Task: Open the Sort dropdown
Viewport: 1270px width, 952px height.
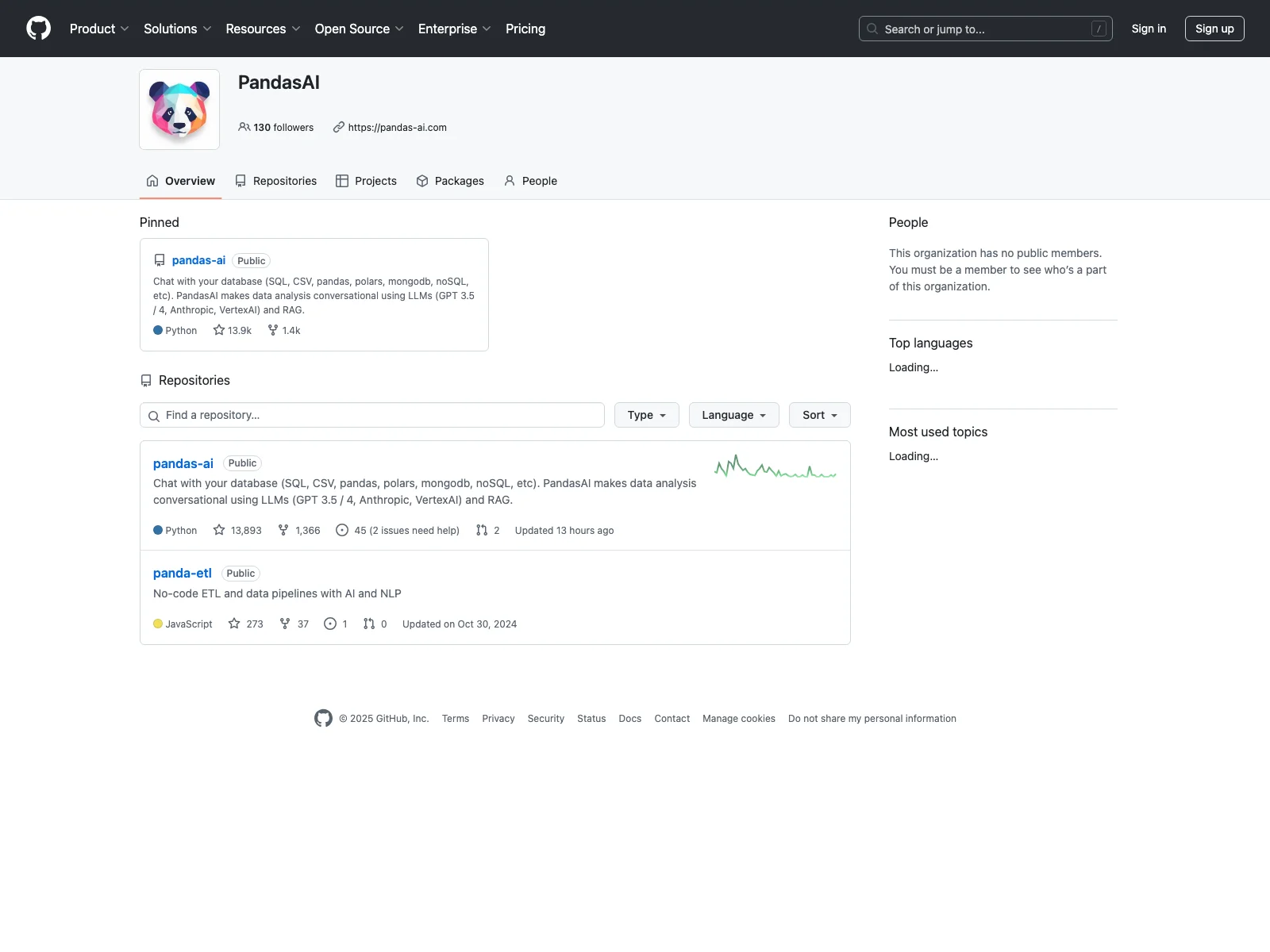Action: (820, 415)
